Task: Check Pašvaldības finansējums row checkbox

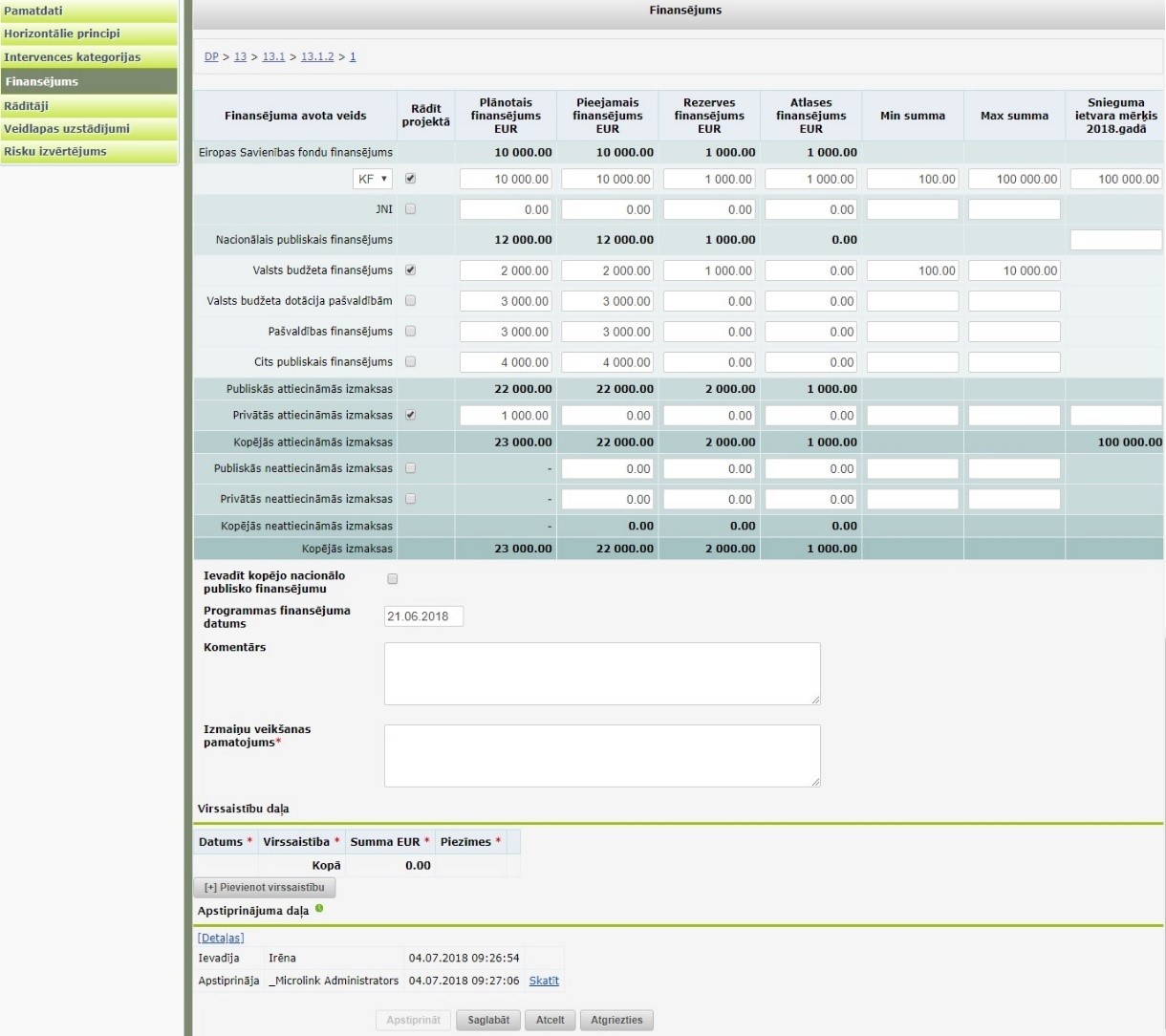Action: (x=410, y=331)
